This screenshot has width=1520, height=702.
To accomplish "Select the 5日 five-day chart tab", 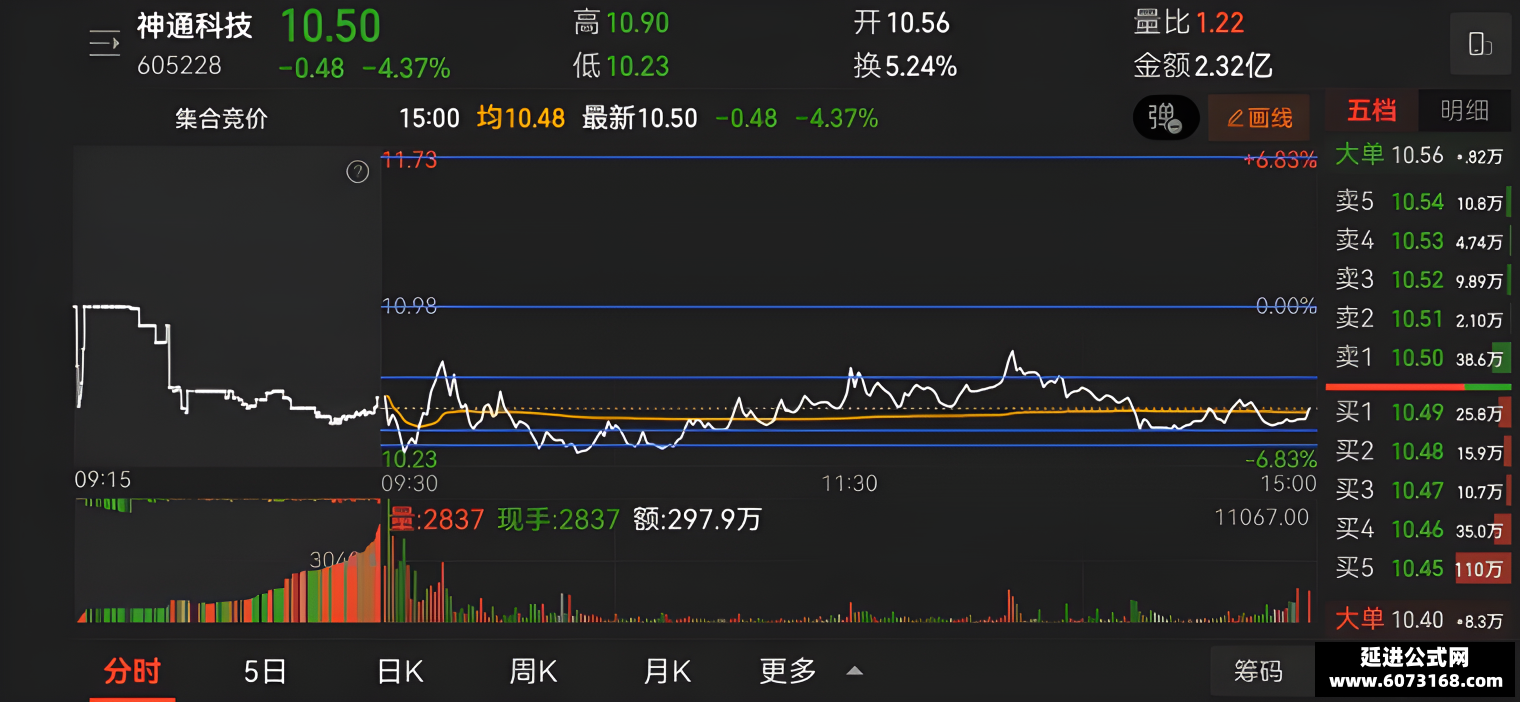I will click(265, 671).
